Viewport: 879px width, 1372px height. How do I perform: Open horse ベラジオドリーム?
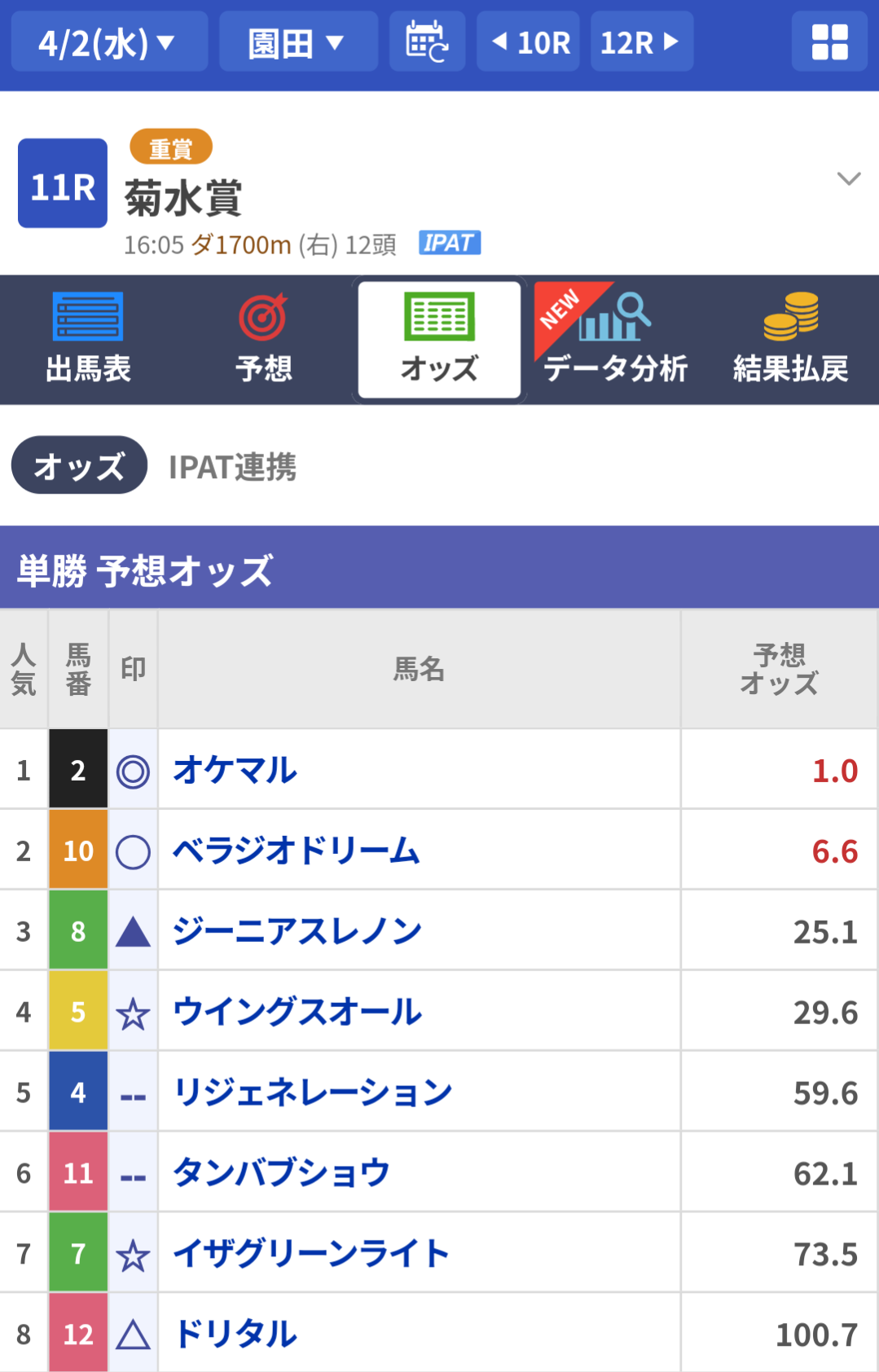tap(297, 851)
